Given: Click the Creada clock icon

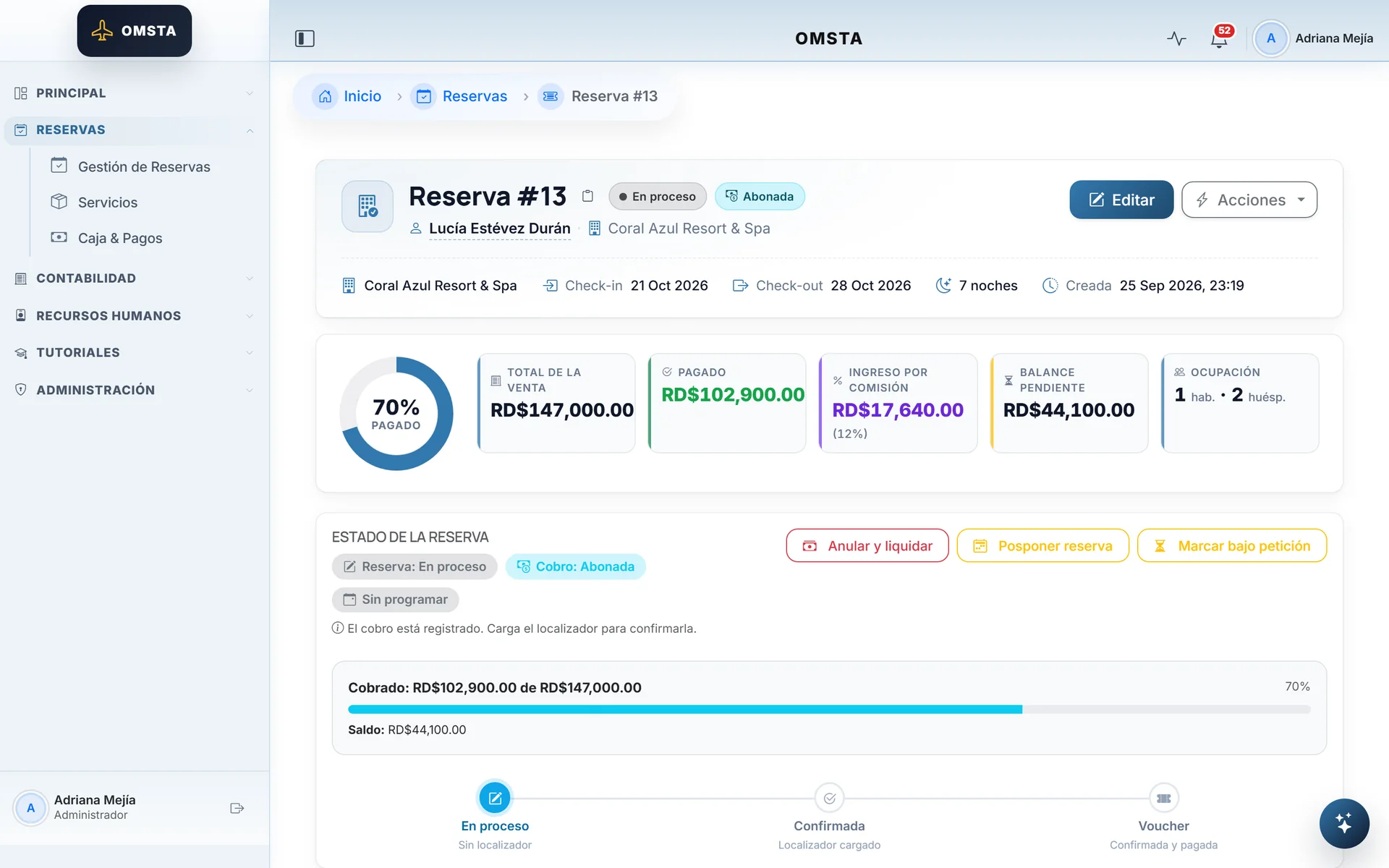Looking at the screenshot, I should pos(1050,286).
